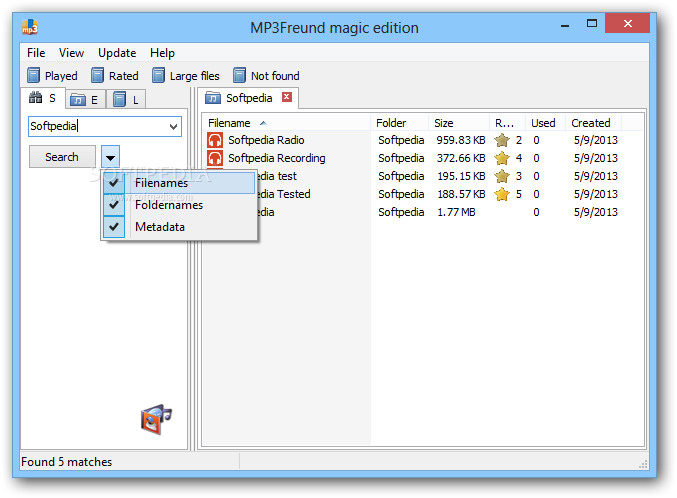
Task: Minimize the MP3Freund window
Action: pos(564,25)
